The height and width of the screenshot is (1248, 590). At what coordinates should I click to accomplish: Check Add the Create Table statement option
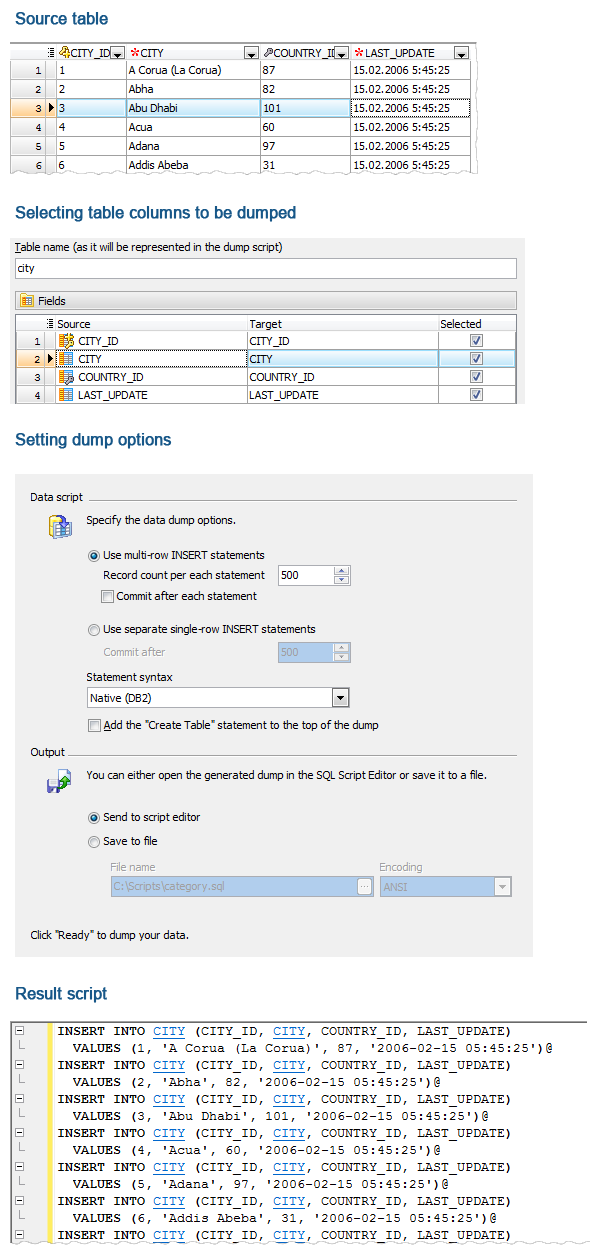[95, 724]
